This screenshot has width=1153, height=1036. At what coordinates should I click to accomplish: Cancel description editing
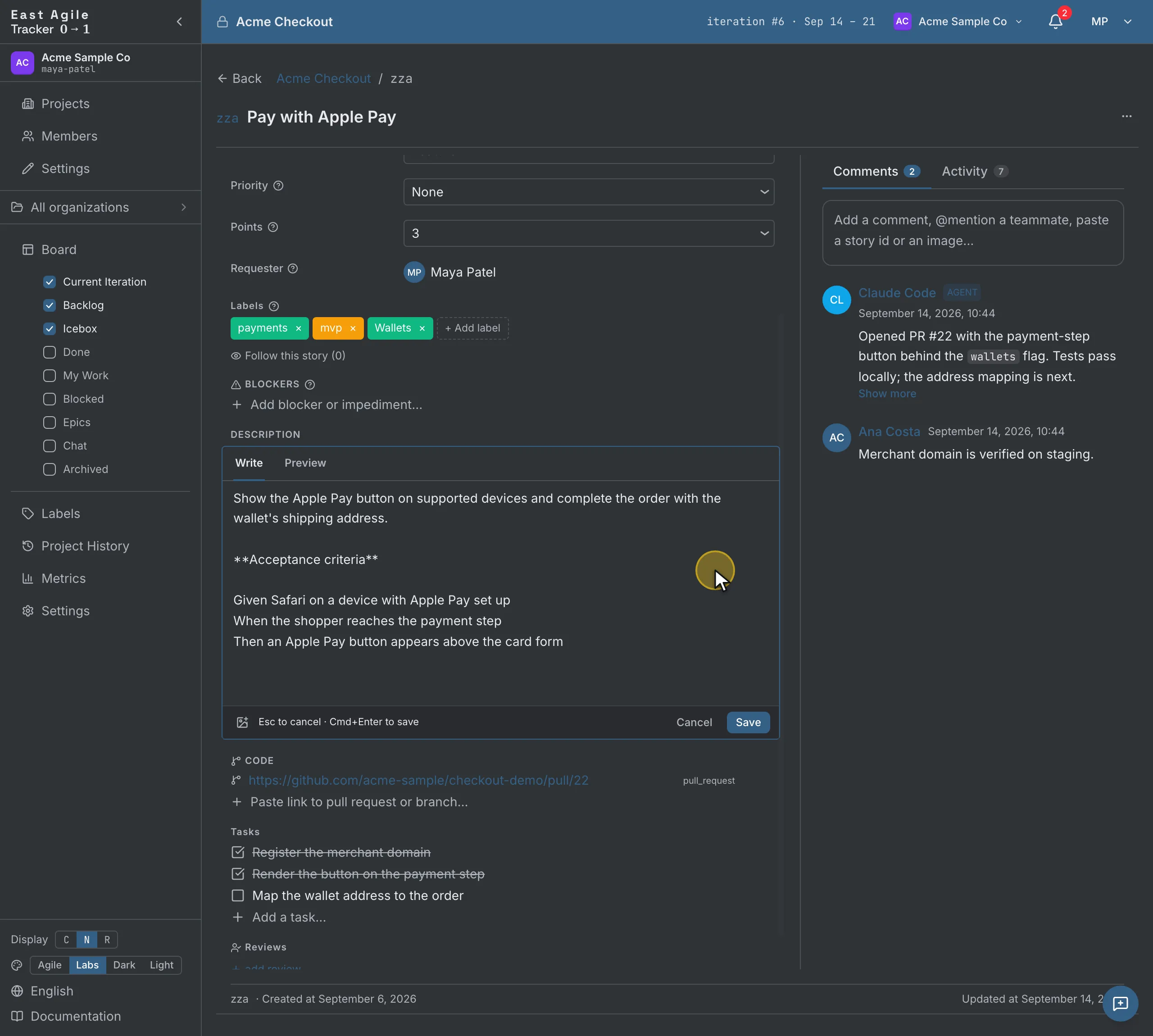pos(694,722)
